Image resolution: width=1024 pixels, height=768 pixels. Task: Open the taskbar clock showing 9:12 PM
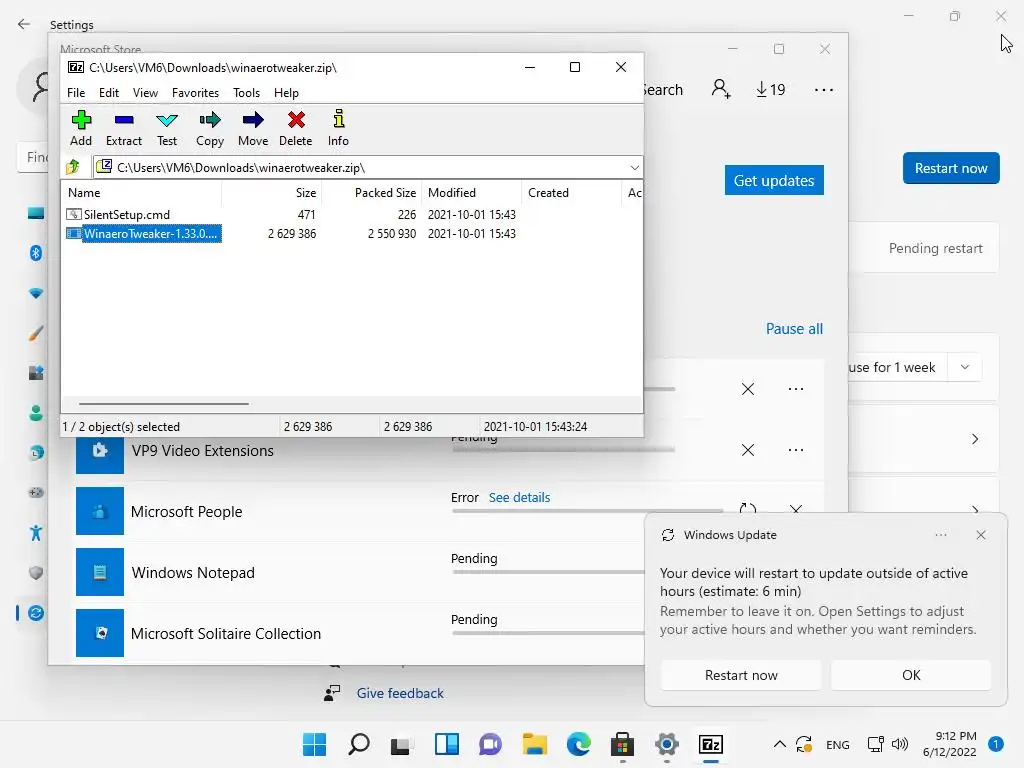[x=949, y=744]
